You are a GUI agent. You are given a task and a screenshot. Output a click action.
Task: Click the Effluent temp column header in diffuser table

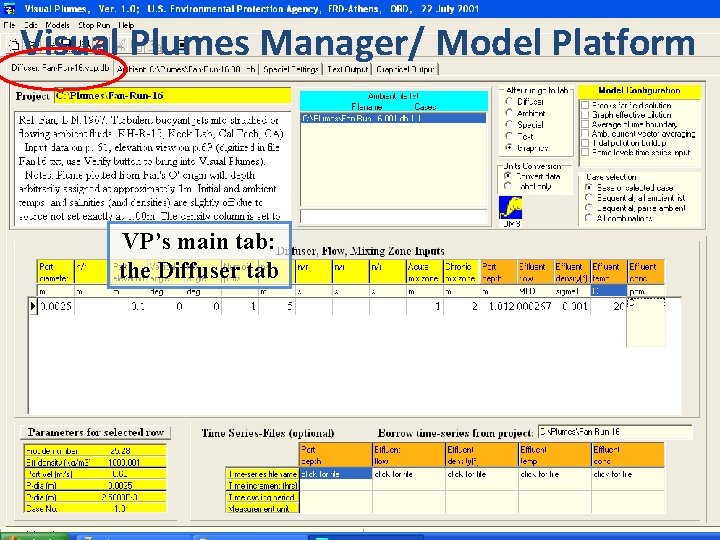[608, 272]
